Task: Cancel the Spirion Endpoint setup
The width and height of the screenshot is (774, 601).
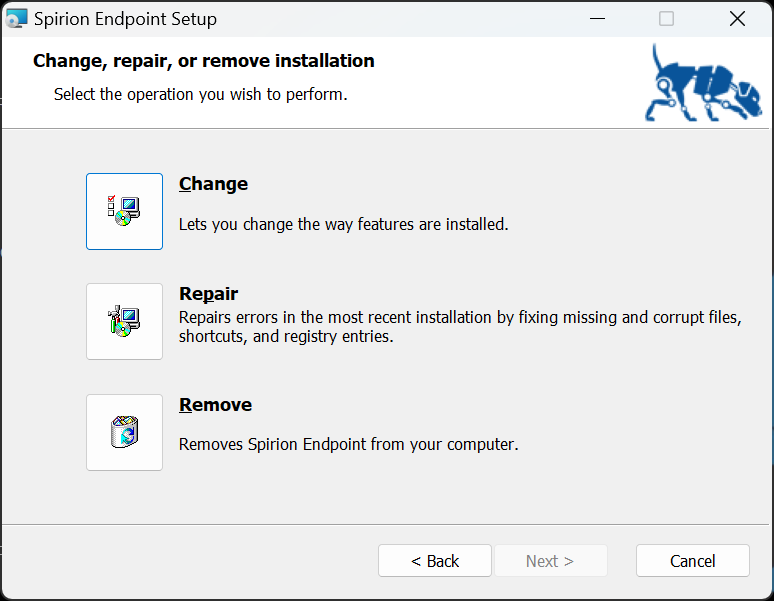Action: (692, 561)
